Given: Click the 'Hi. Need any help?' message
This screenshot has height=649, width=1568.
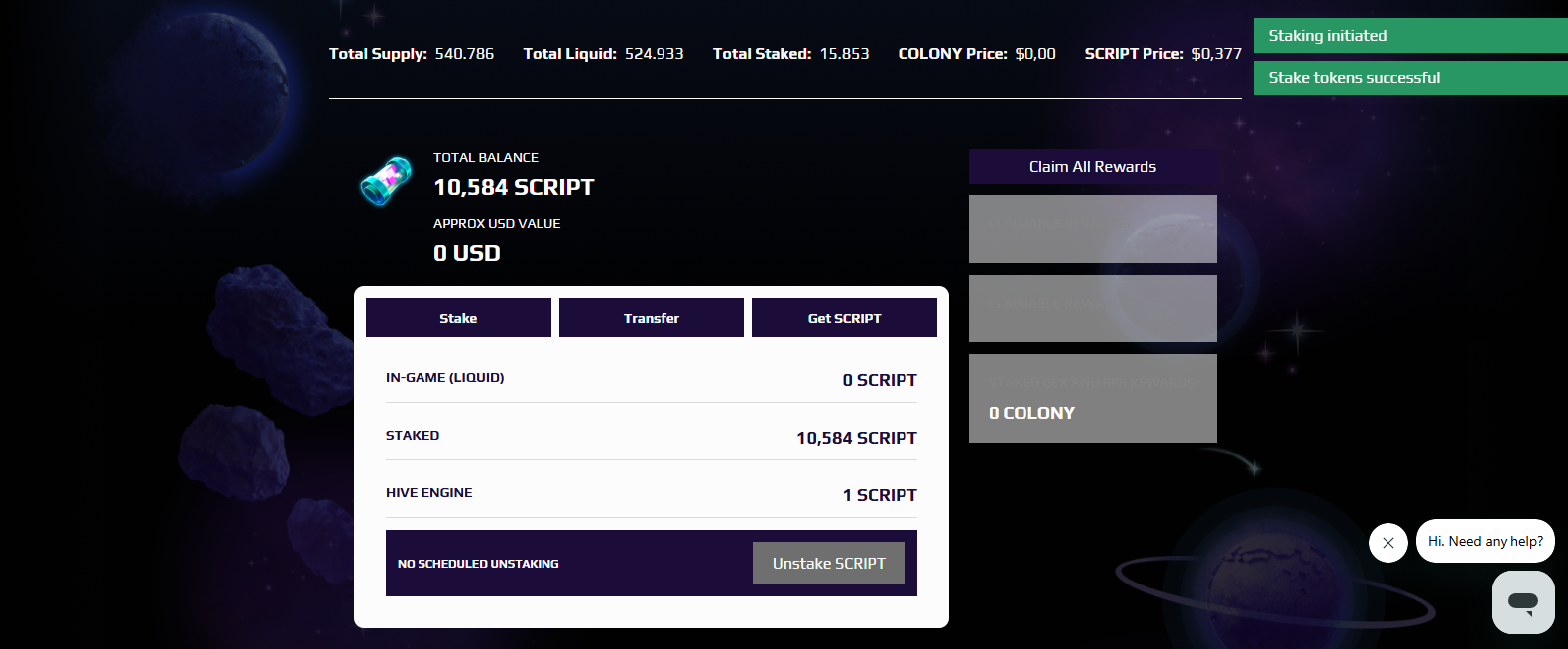Looking at the screenshot, I should coord(1486,541).
